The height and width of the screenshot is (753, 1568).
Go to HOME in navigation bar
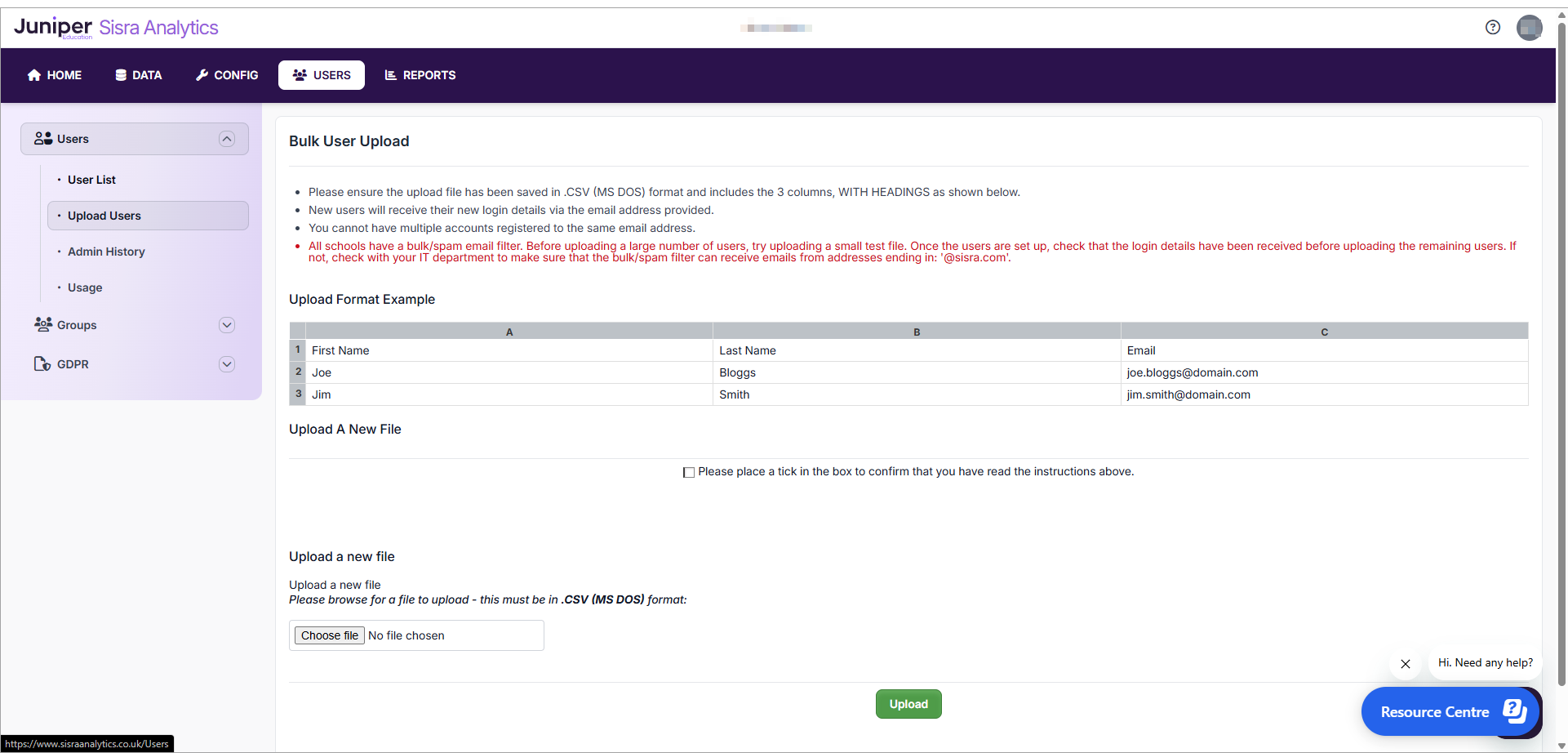pyautogui.click(x=55, y=75)
